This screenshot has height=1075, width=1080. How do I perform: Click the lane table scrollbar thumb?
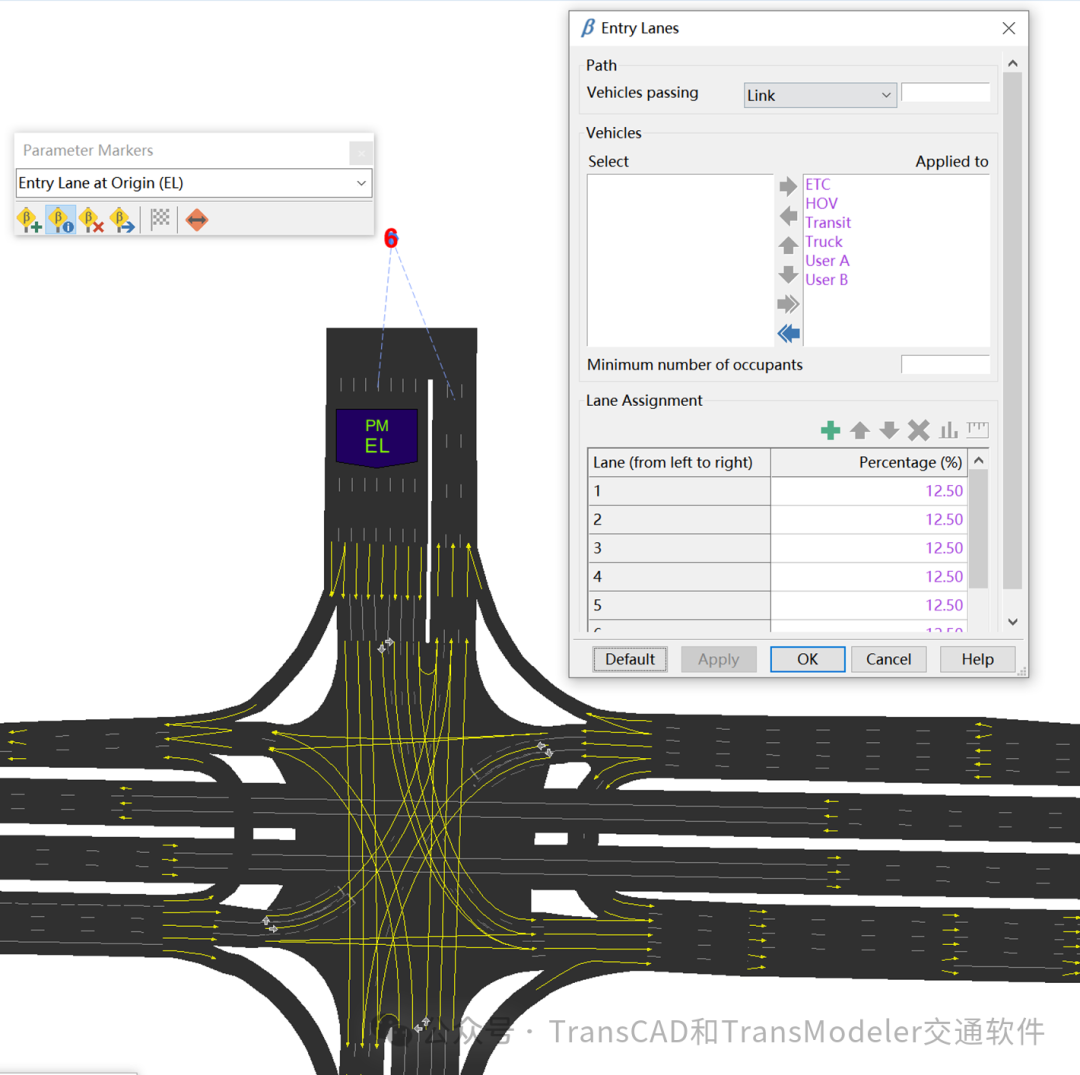click(978, 528)
